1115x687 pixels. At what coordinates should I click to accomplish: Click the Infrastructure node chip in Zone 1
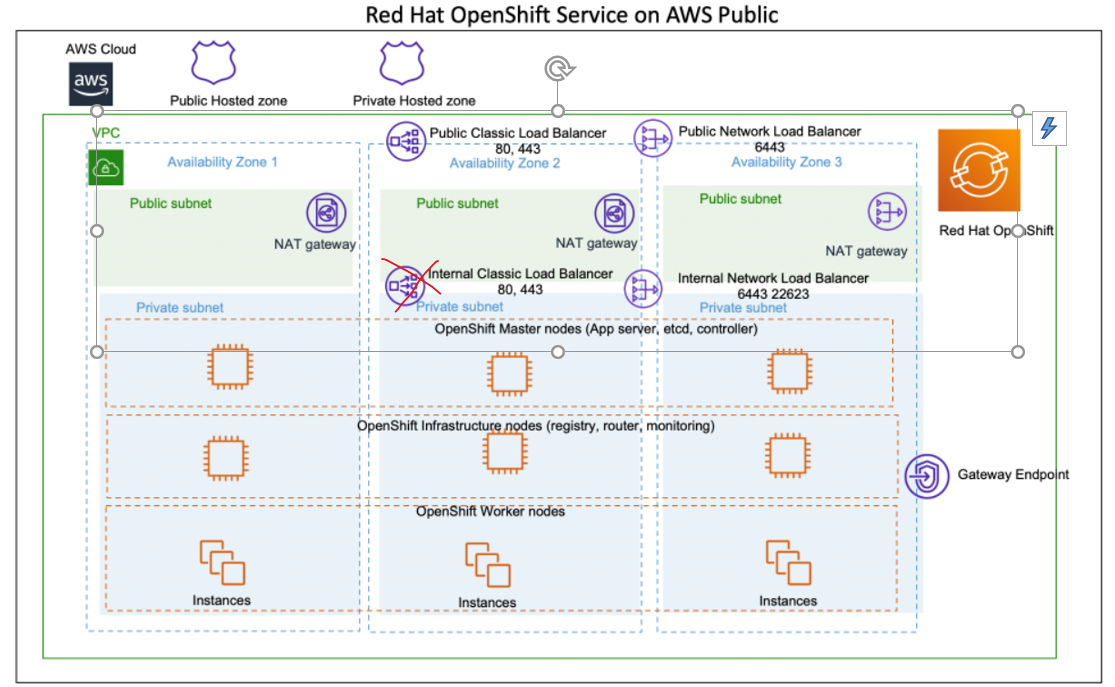tap(228, 456)
